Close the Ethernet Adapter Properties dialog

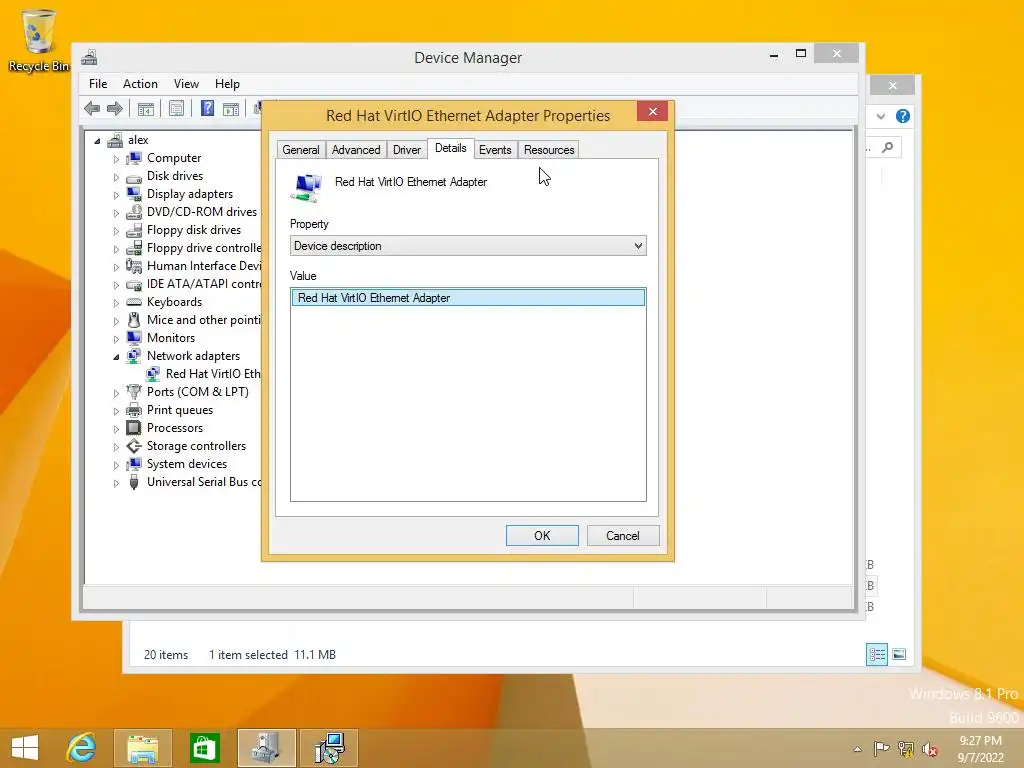click(x=652, y=112)
